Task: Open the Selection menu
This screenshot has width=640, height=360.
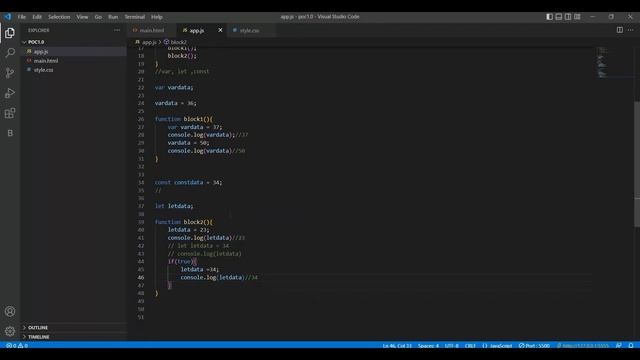Action: click(59, 17)
